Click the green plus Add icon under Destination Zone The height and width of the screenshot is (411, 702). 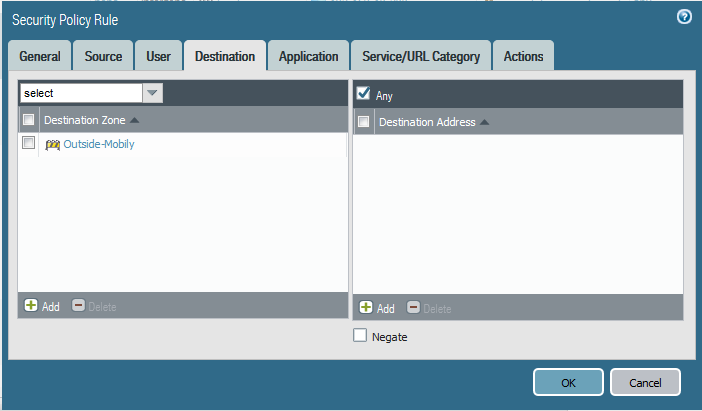click(31, 306)
